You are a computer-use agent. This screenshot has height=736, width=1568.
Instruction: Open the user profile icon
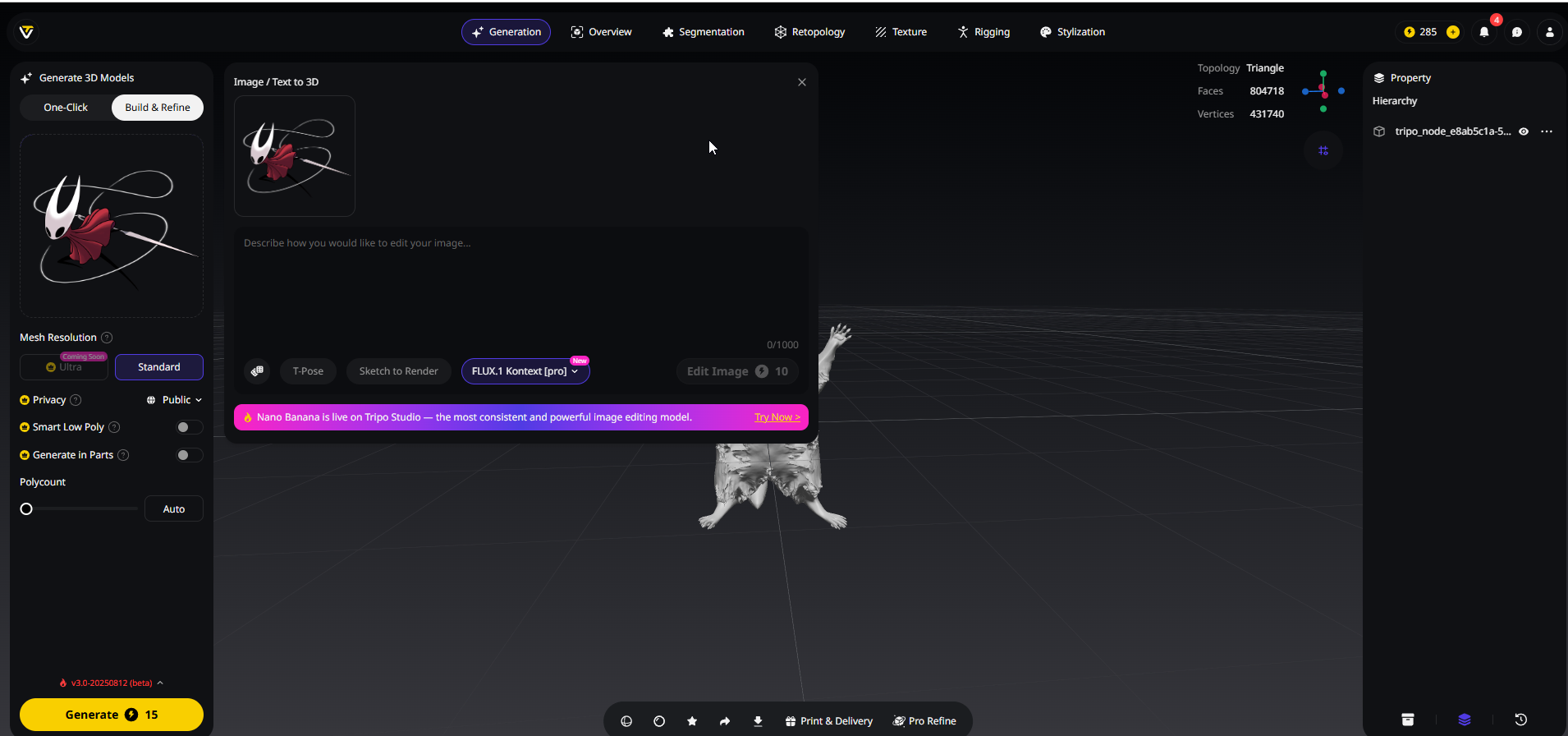click(x=1550, y=32)
